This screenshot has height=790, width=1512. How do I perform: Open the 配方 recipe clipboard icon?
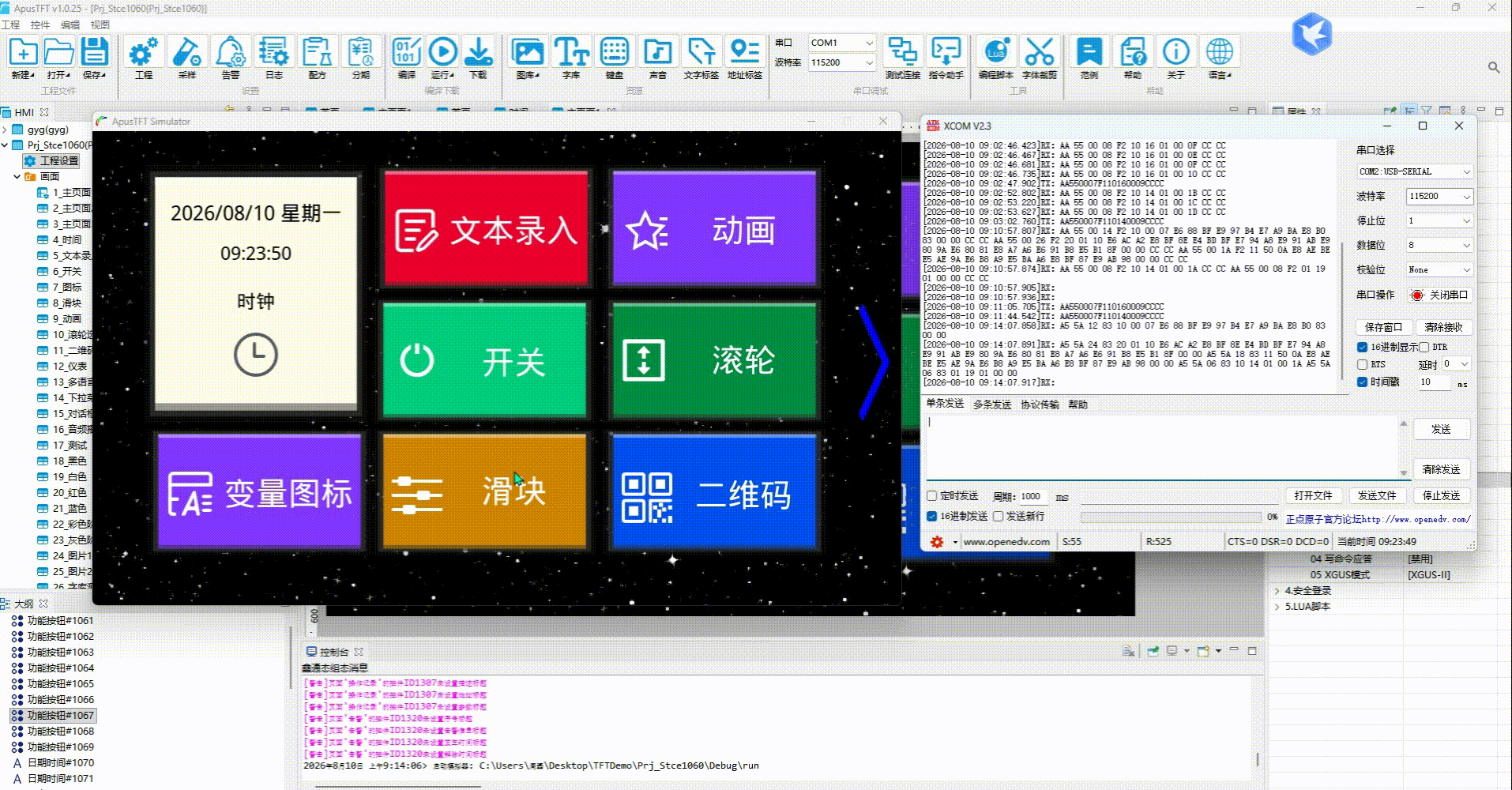tap(318, 52)
